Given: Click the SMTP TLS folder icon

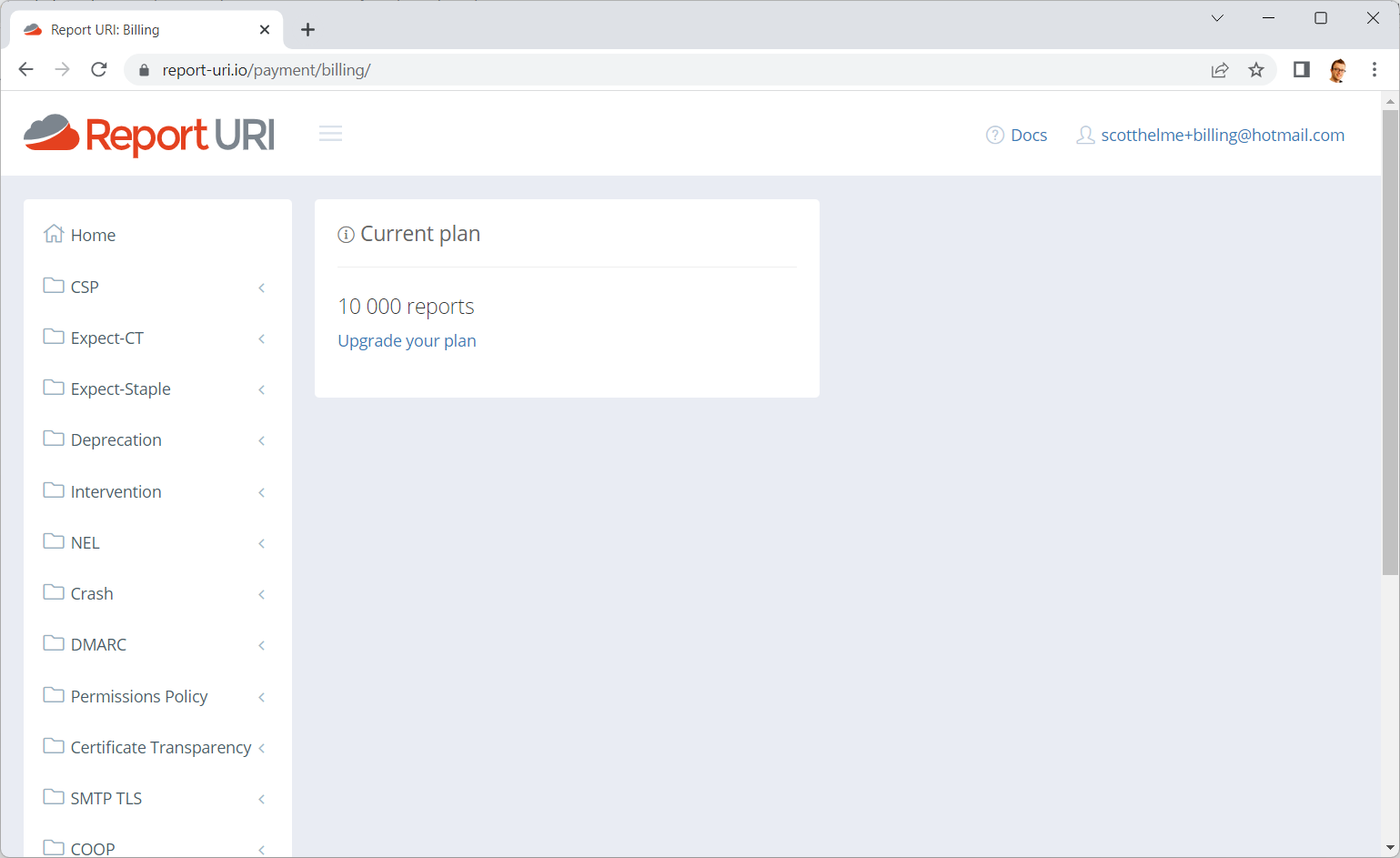Looking at the screenshot, I should [x=54, y=797].
